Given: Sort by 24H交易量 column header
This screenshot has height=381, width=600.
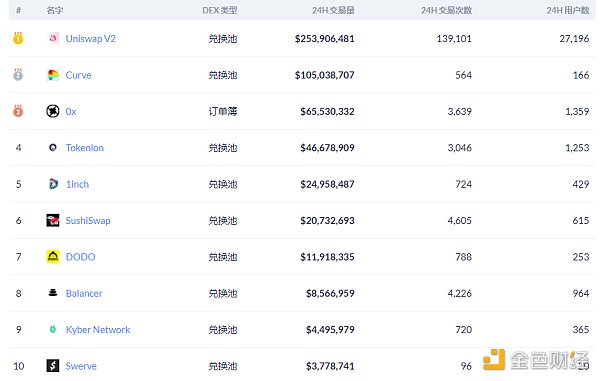Looking at the screenshot, I should 333,10.
